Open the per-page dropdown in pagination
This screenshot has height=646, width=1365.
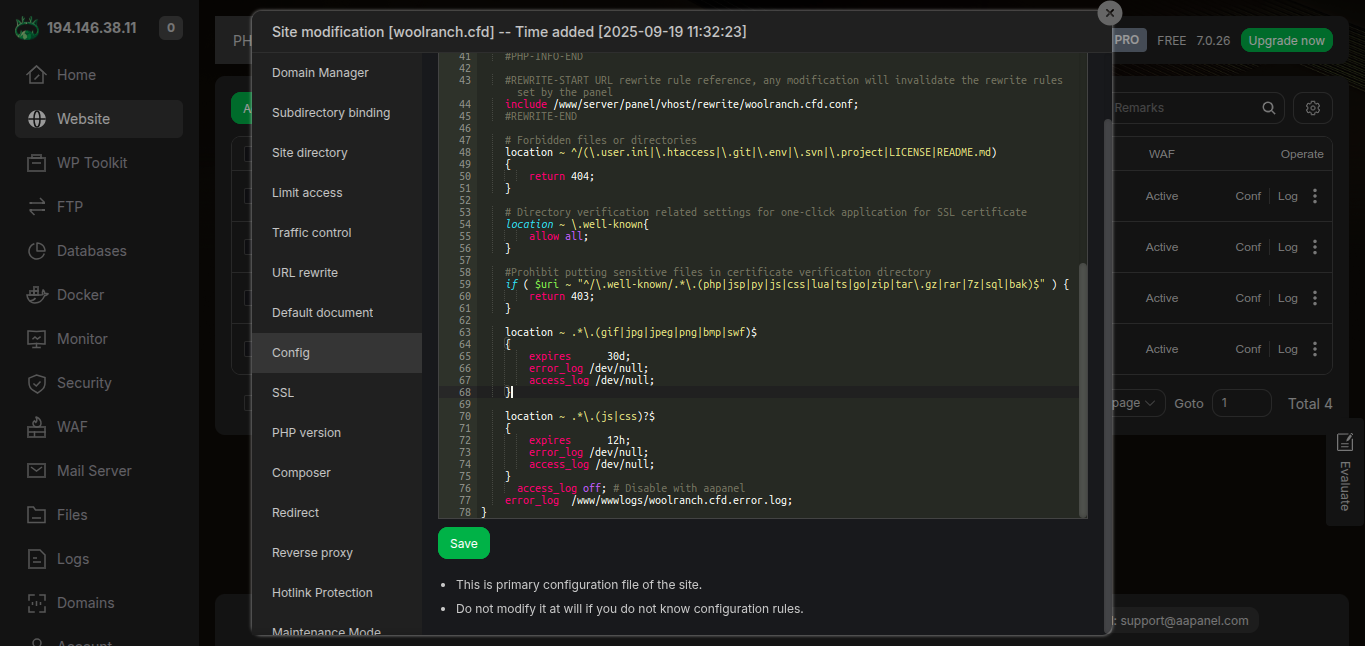click(1136, 403)
